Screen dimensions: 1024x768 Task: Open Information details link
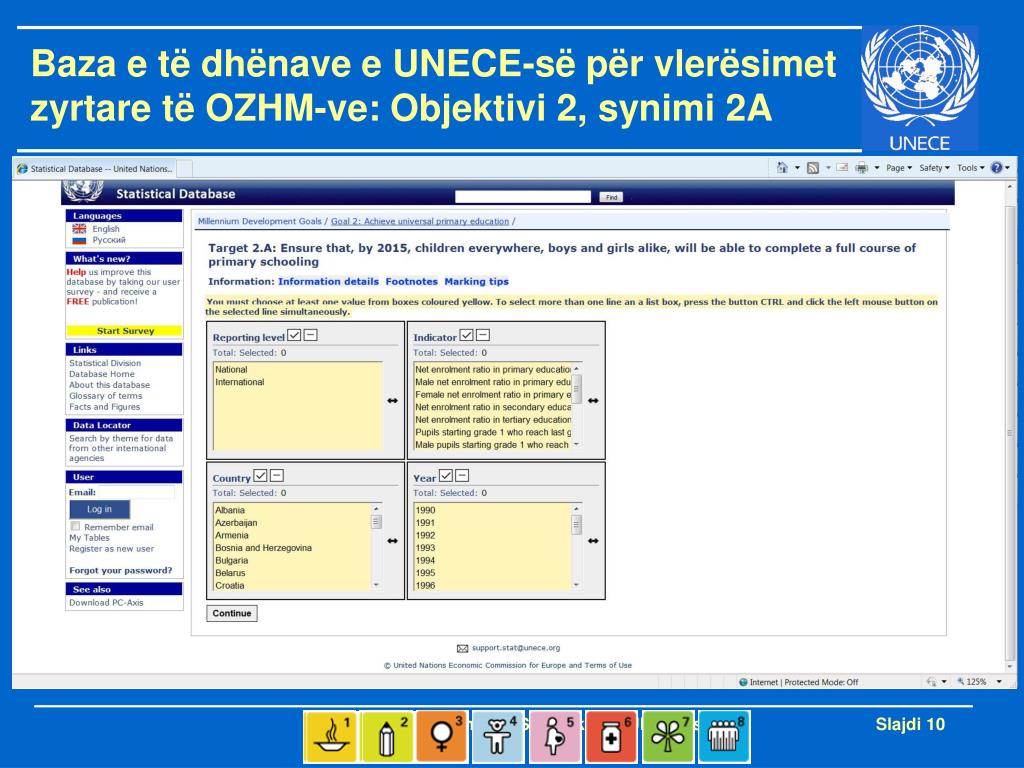(328, 281)
